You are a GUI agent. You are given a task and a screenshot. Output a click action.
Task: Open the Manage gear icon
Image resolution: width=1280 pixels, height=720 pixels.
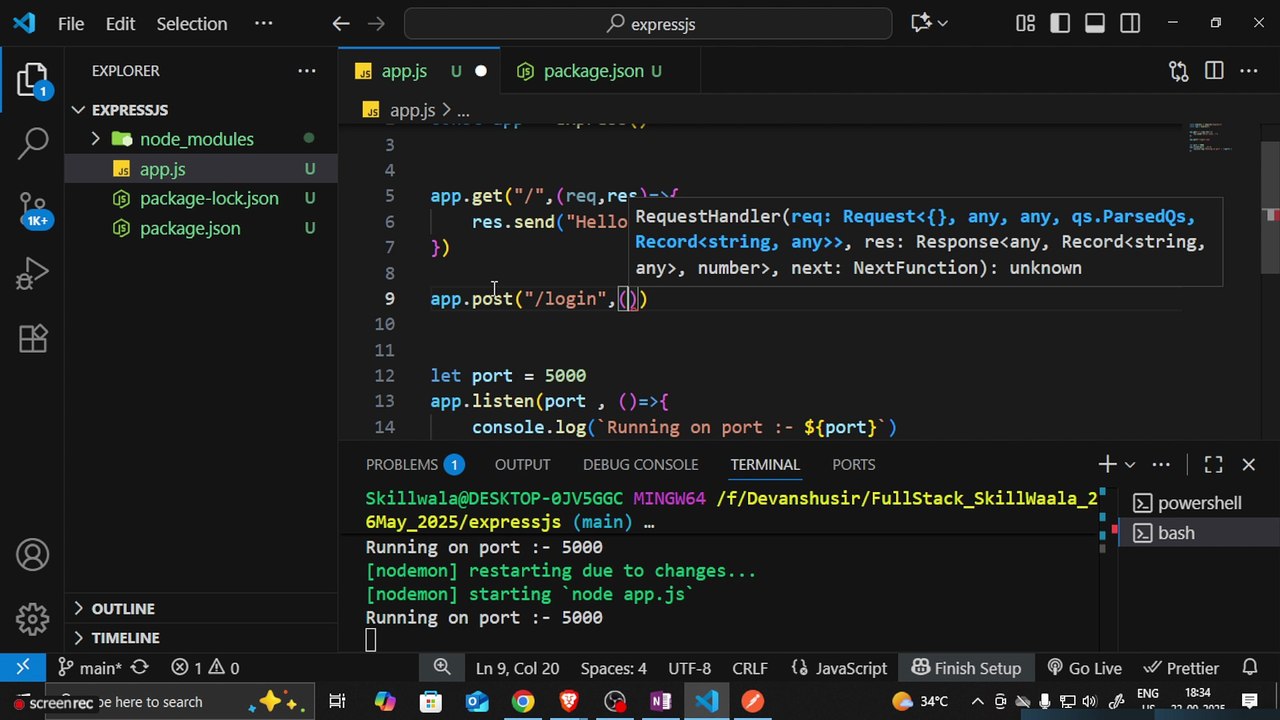(33, 617)
